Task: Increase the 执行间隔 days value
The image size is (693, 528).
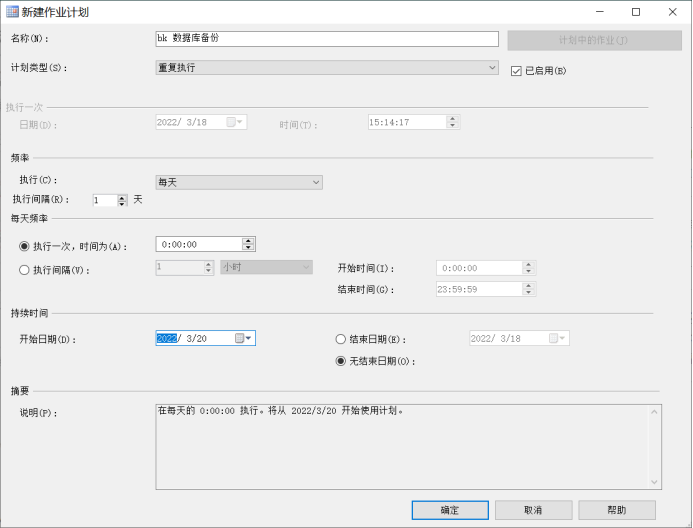Action: [122, 198]
